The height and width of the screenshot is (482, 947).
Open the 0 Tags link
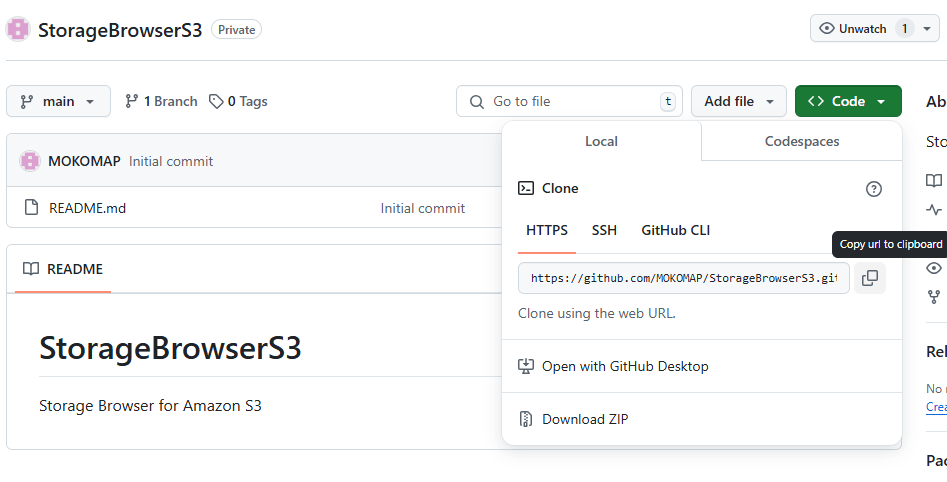238,101
